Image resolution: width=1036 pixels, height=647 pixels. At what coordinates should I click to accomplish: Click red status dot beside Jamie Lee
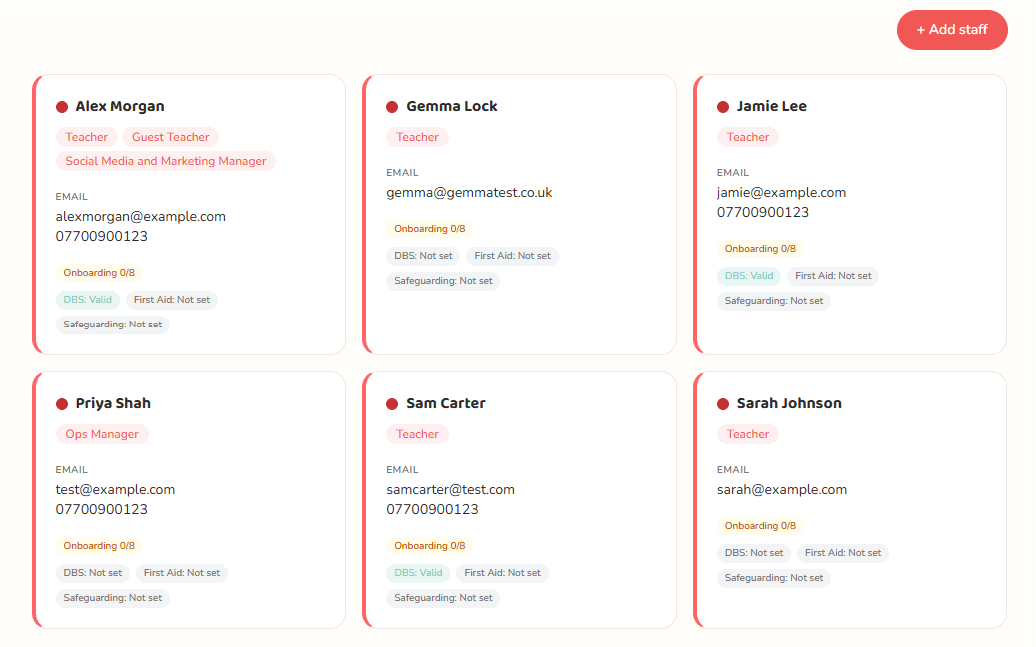click(x=723, y=106)
